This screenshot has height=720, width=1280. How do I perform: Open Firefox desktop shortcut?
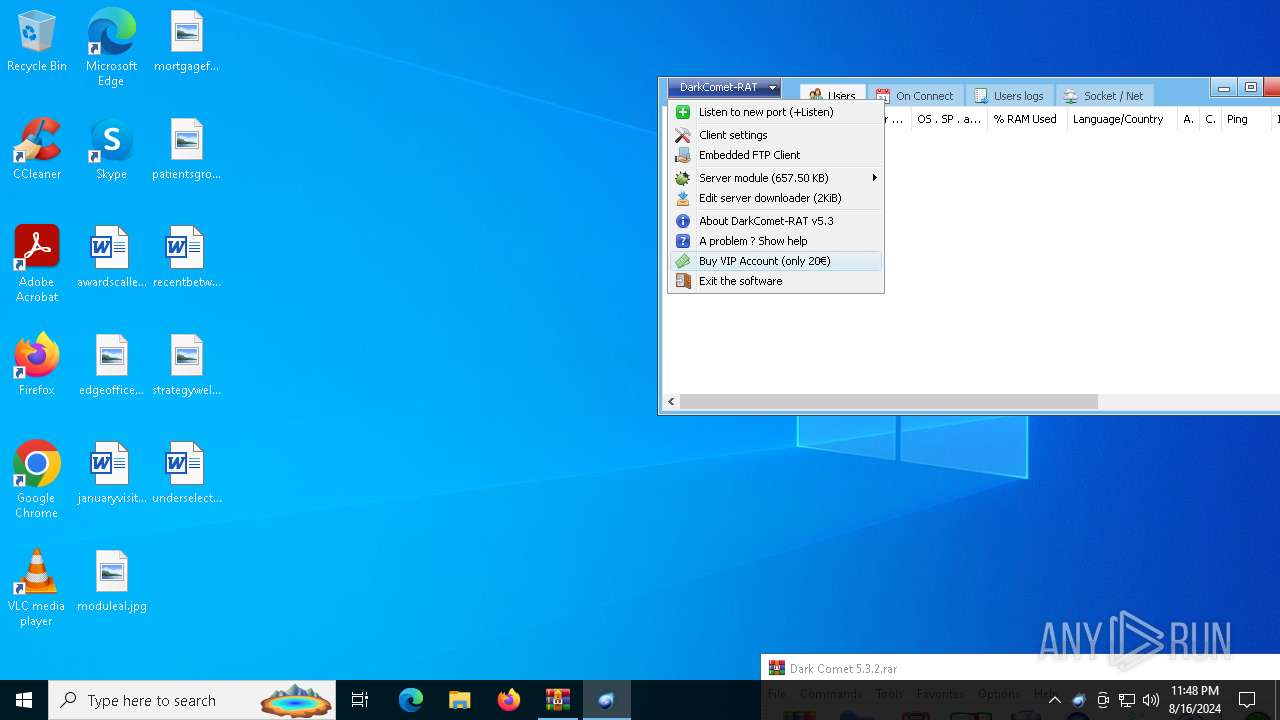coord(37,366)
